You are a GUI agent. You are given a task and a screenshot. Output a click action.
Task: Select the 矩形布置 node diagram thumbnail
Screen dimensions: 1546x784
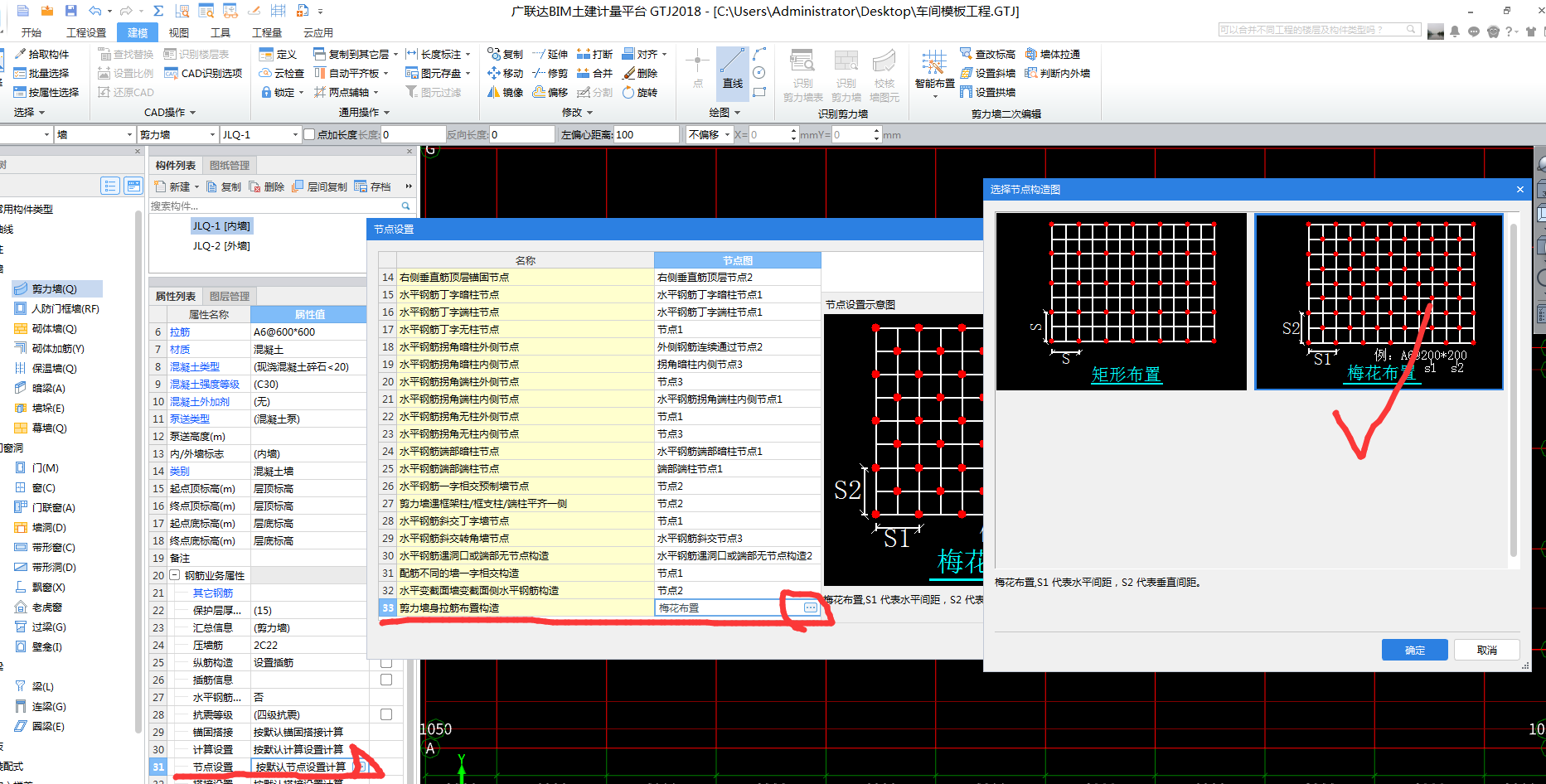[1121, 301]
